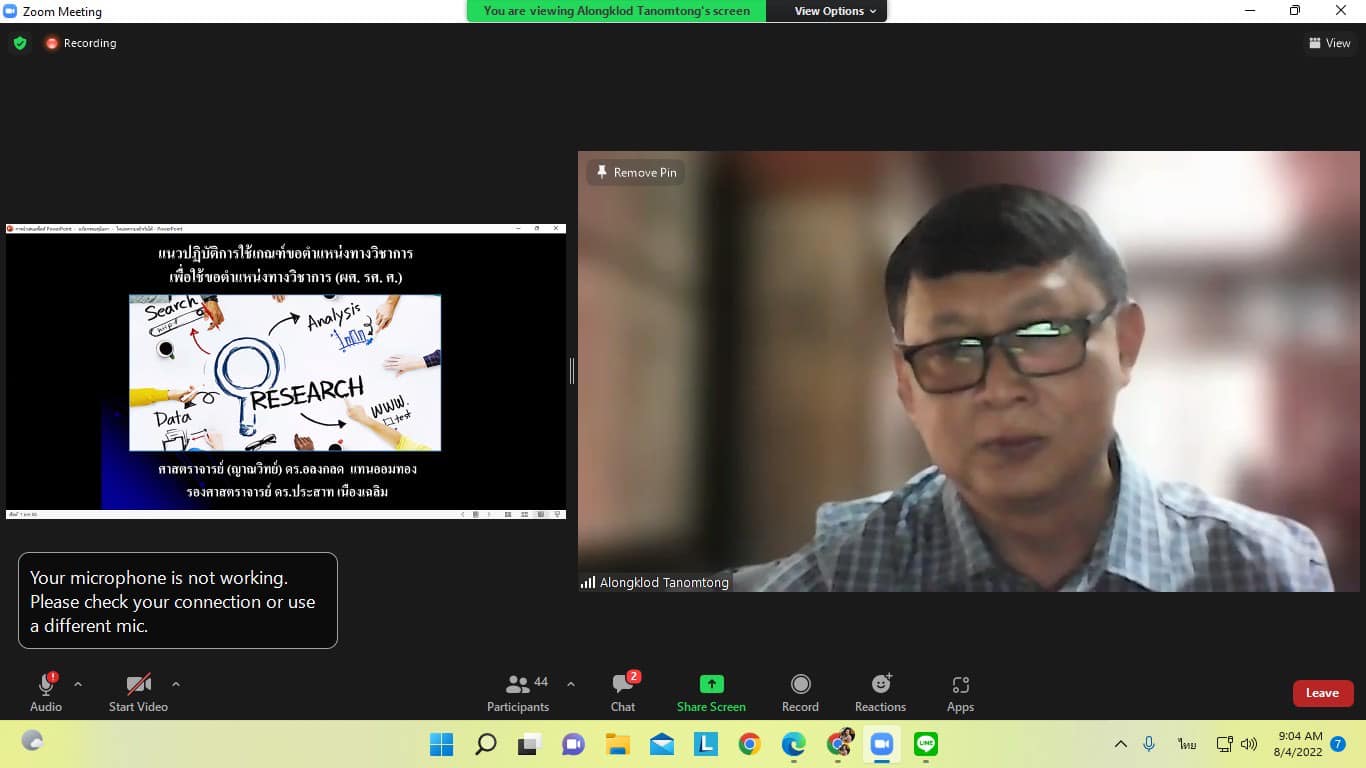Screen dimensions: 1366x768
Task: Open the Chat panel
Action: pos(623,692)
